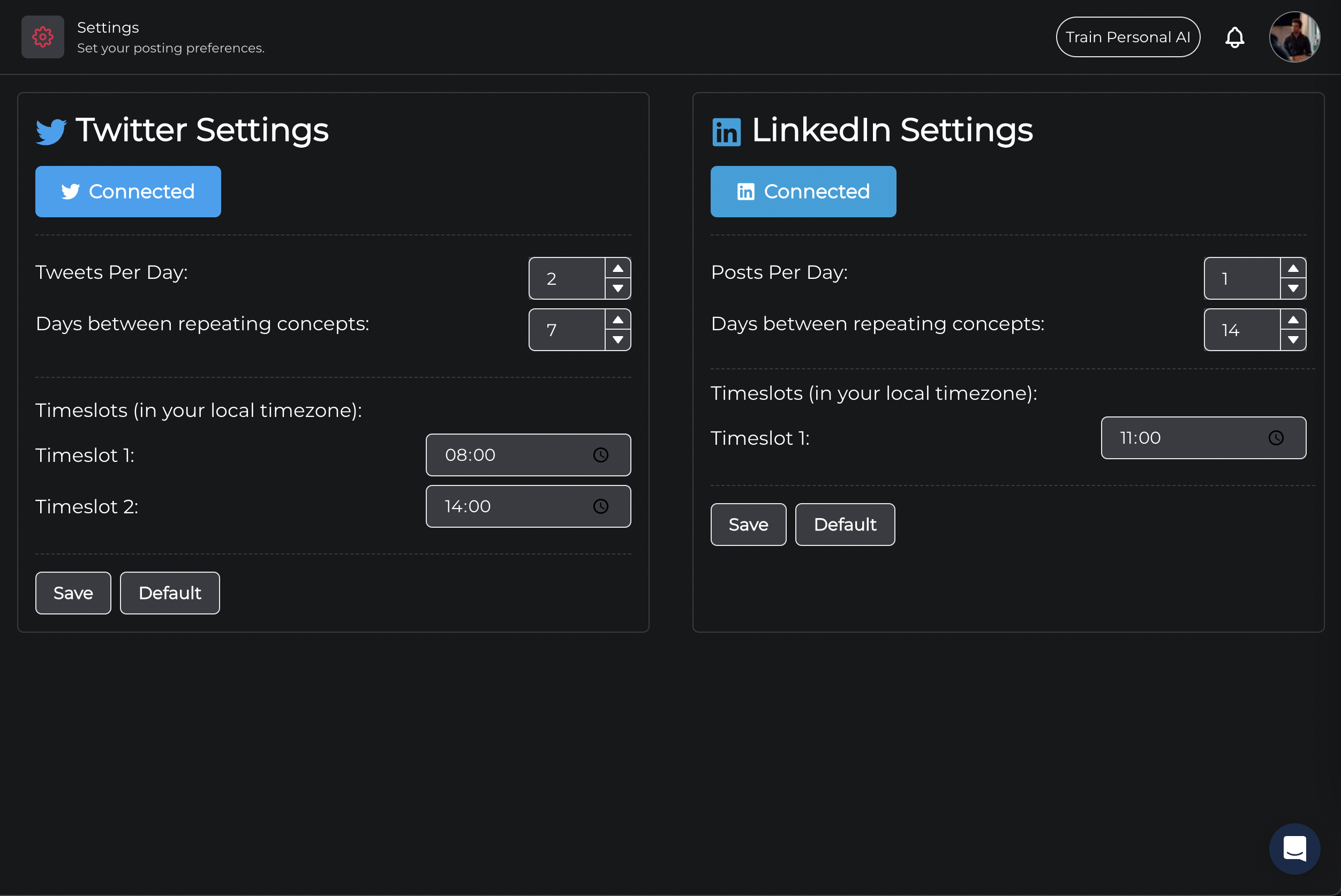The width and height of the screenshot is (1341, 896).
Task: Click clock icon in Twitter Timeslot 1
Action: pos(600,455)
